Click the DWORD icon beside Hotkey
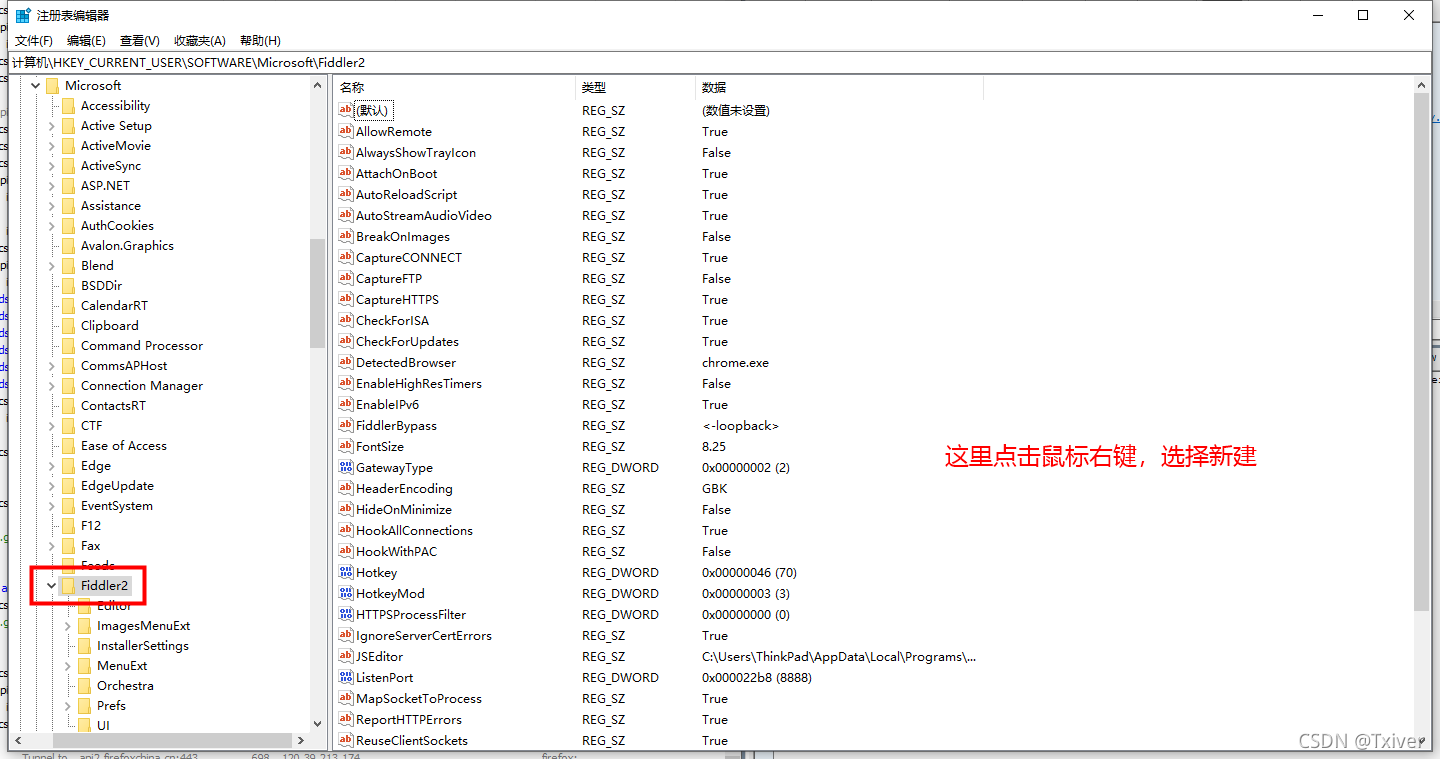The width and height of the screenshot is (1440, 759). coord(346,572)
